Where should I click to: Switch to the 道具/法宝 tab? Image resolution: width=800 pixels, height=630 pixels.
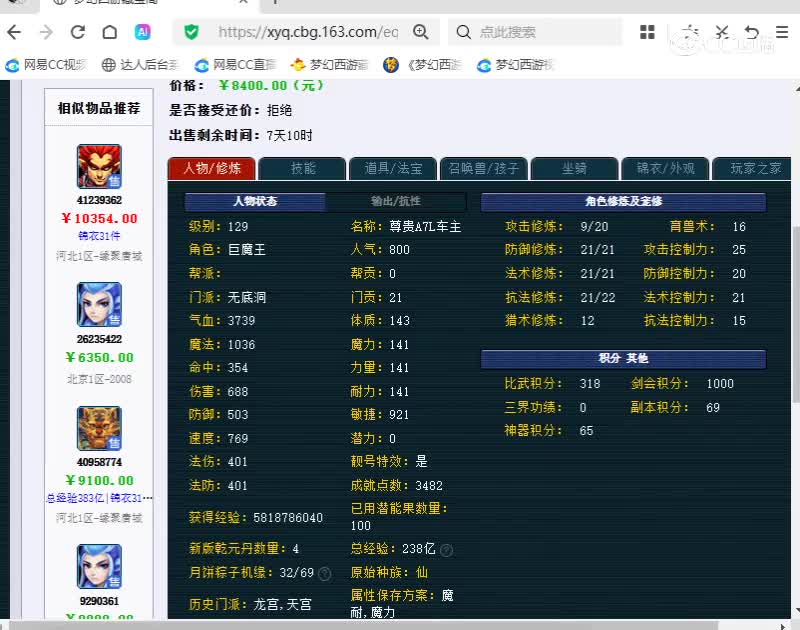[393, 169]
